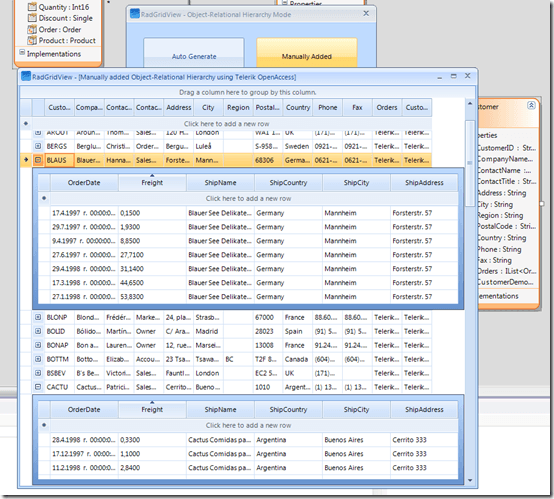554x499 pixels.
Task: Click the Region column header
Action: point(238,107)
